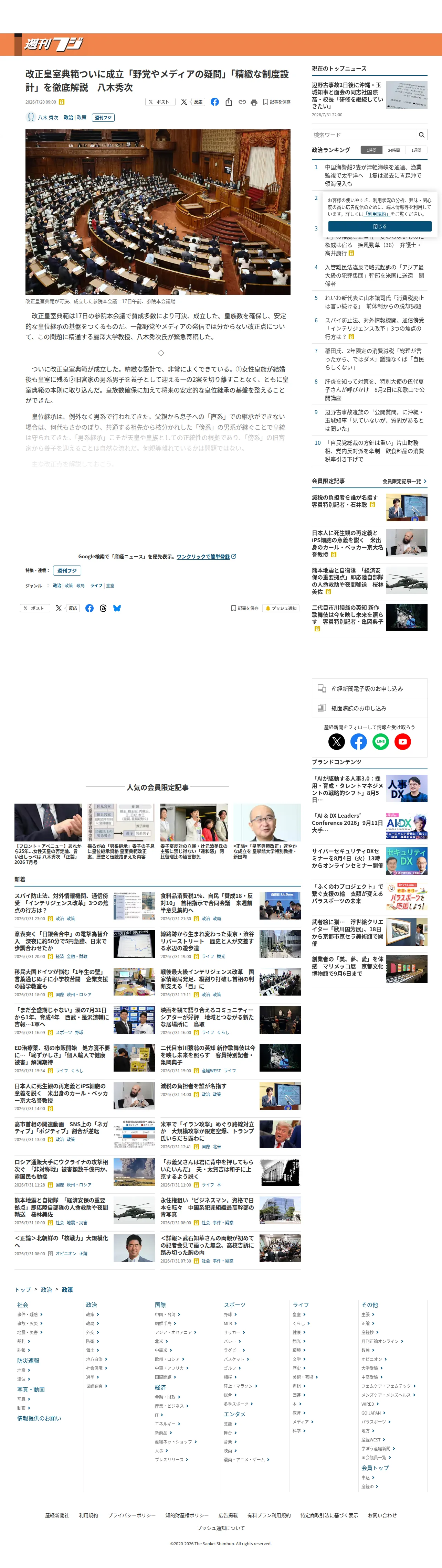Open the 人事DX brand content thumbnail
This screenshot has height=1568, width=442.
(407, 789)
